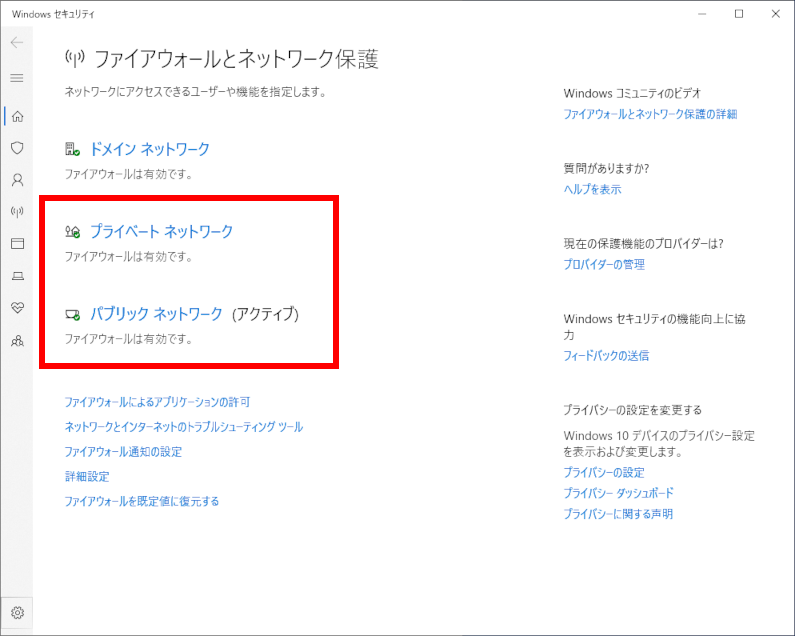Image resolution: width=795 pixels, height=636 pixels.
Task: Click the domain network building icon
Action: (73, 149)
